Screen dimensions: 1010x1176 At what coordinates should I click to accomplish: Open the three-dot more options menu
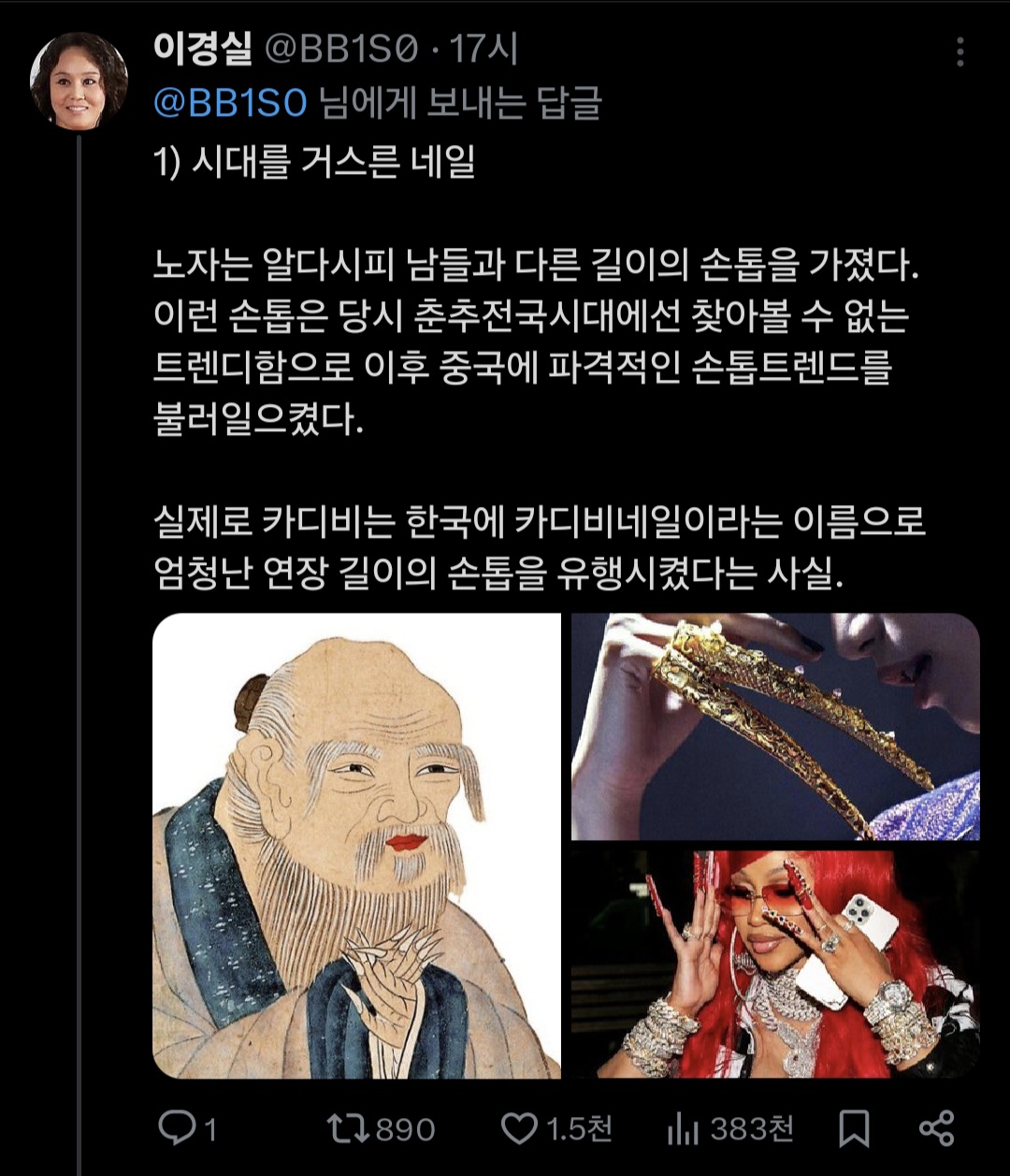tap(959, 52)
